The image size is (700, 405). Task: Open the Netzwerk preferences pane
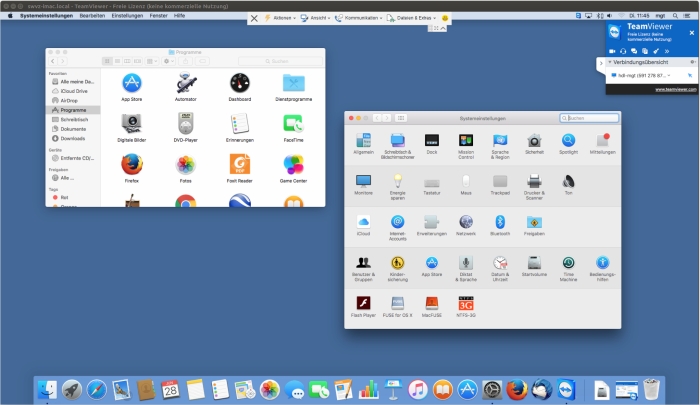pos(466,225)
